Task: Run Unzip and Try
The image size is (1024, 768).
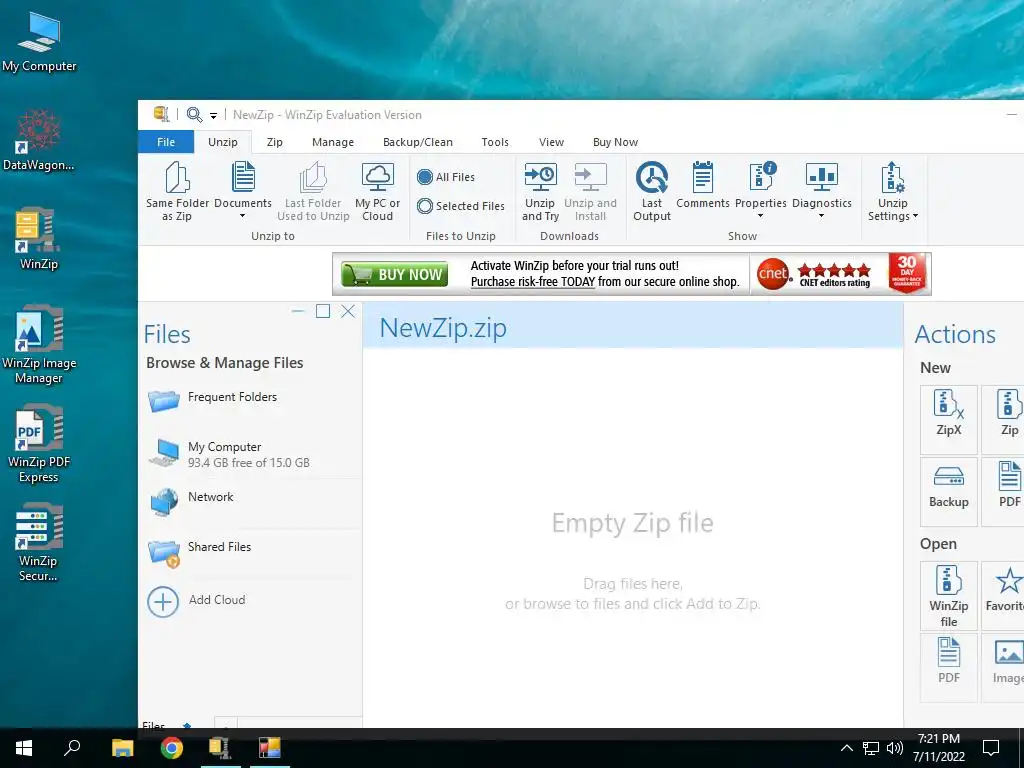Action: coord(540,191)
